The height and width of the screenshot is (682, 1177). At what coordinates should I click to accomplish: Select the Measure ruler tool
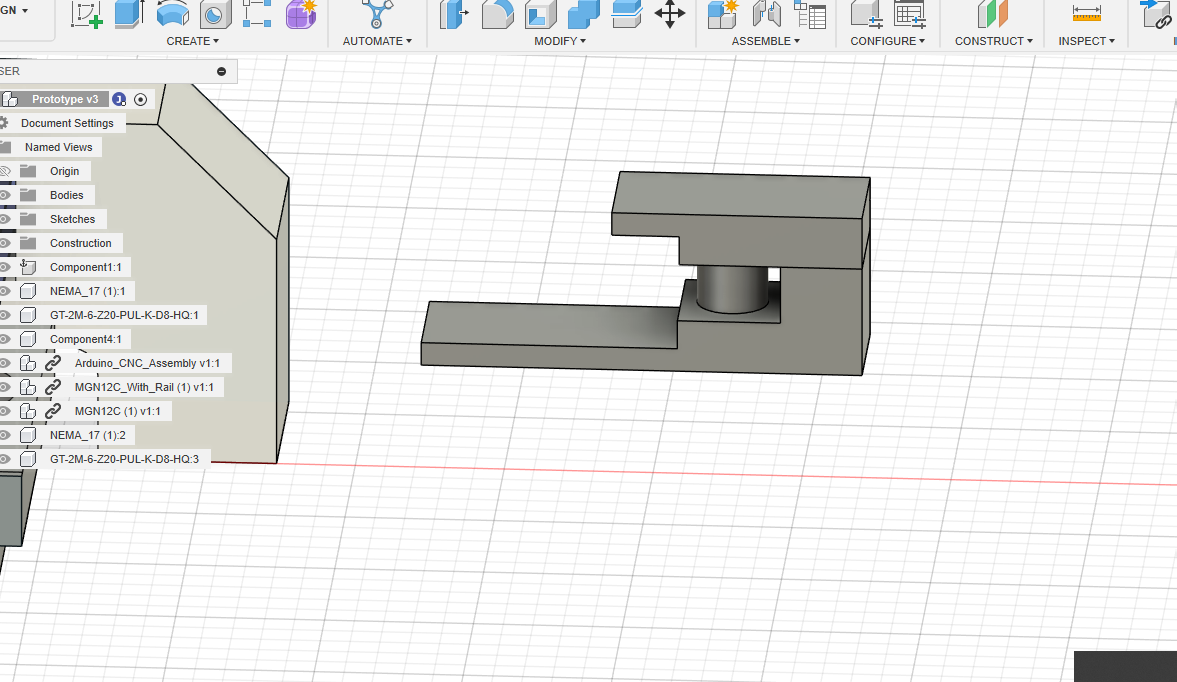pos(1086,14)
